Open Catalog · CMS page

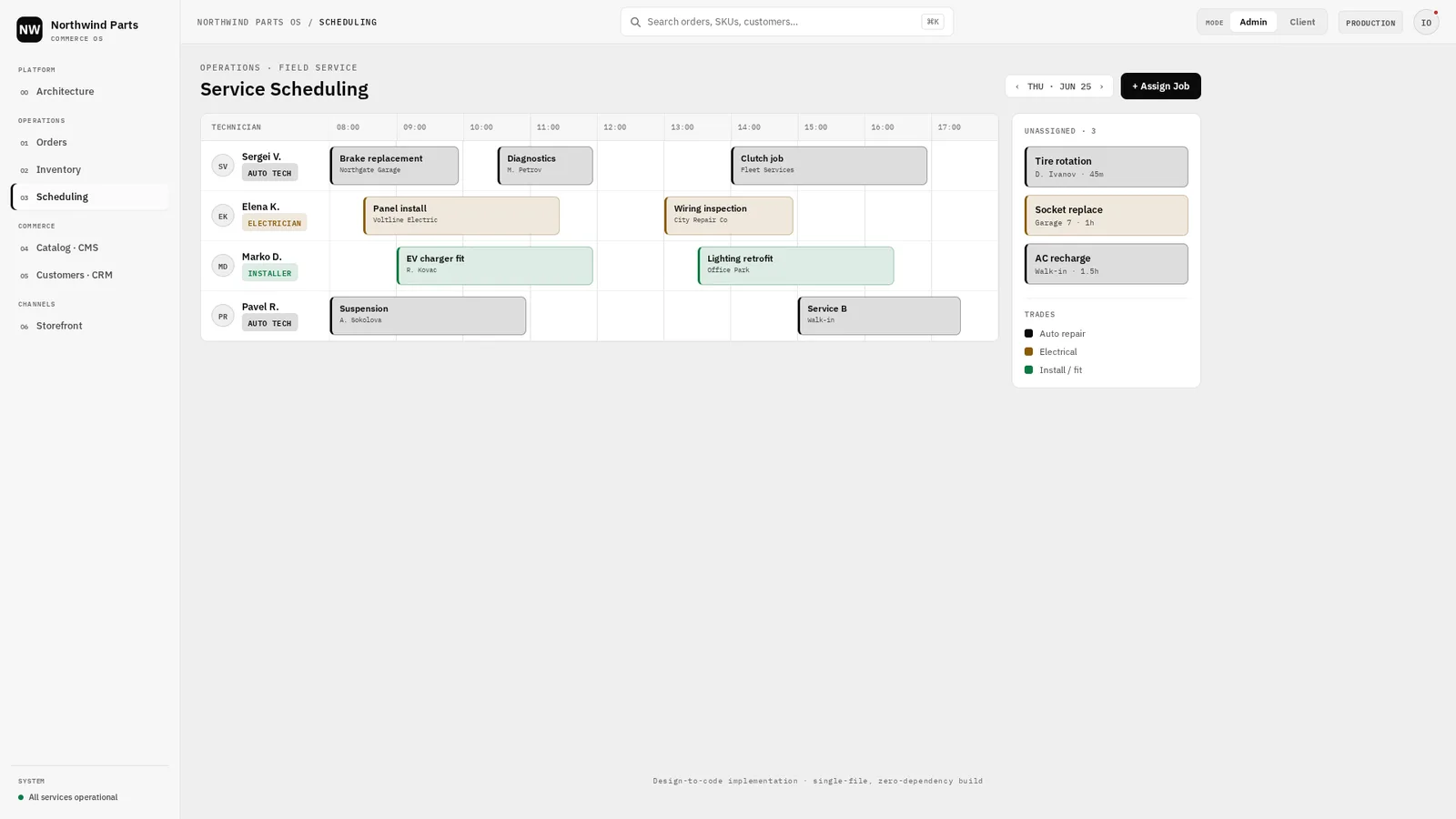tap(89, 248)
